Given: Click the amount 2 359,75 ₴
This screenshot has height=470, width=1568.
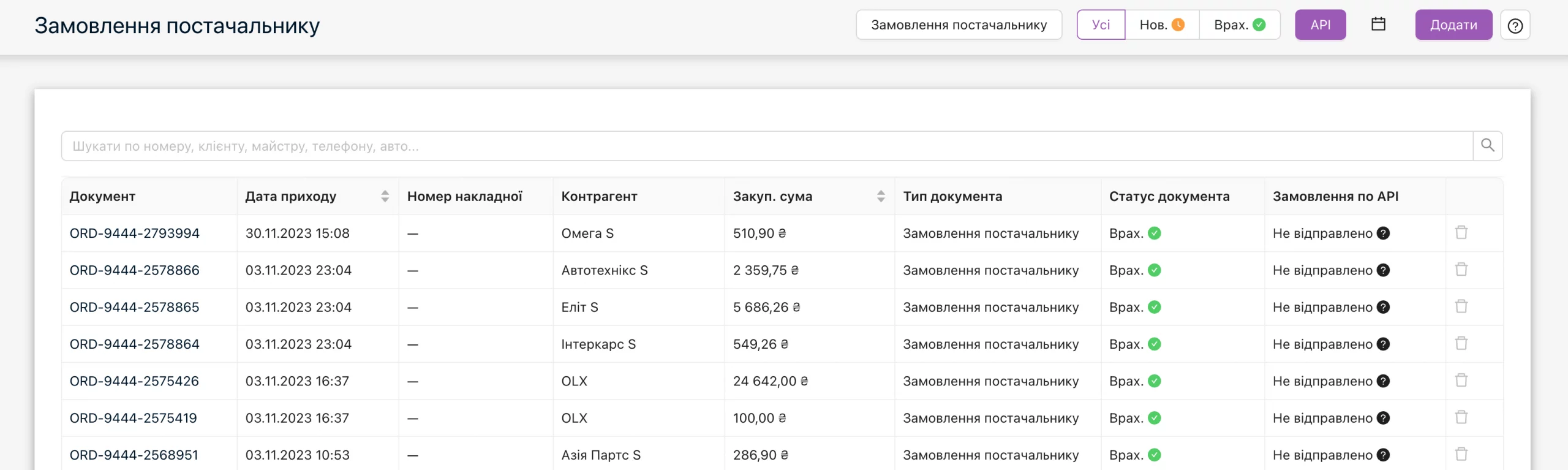Looking at the screenshot, I should (766, 270).
